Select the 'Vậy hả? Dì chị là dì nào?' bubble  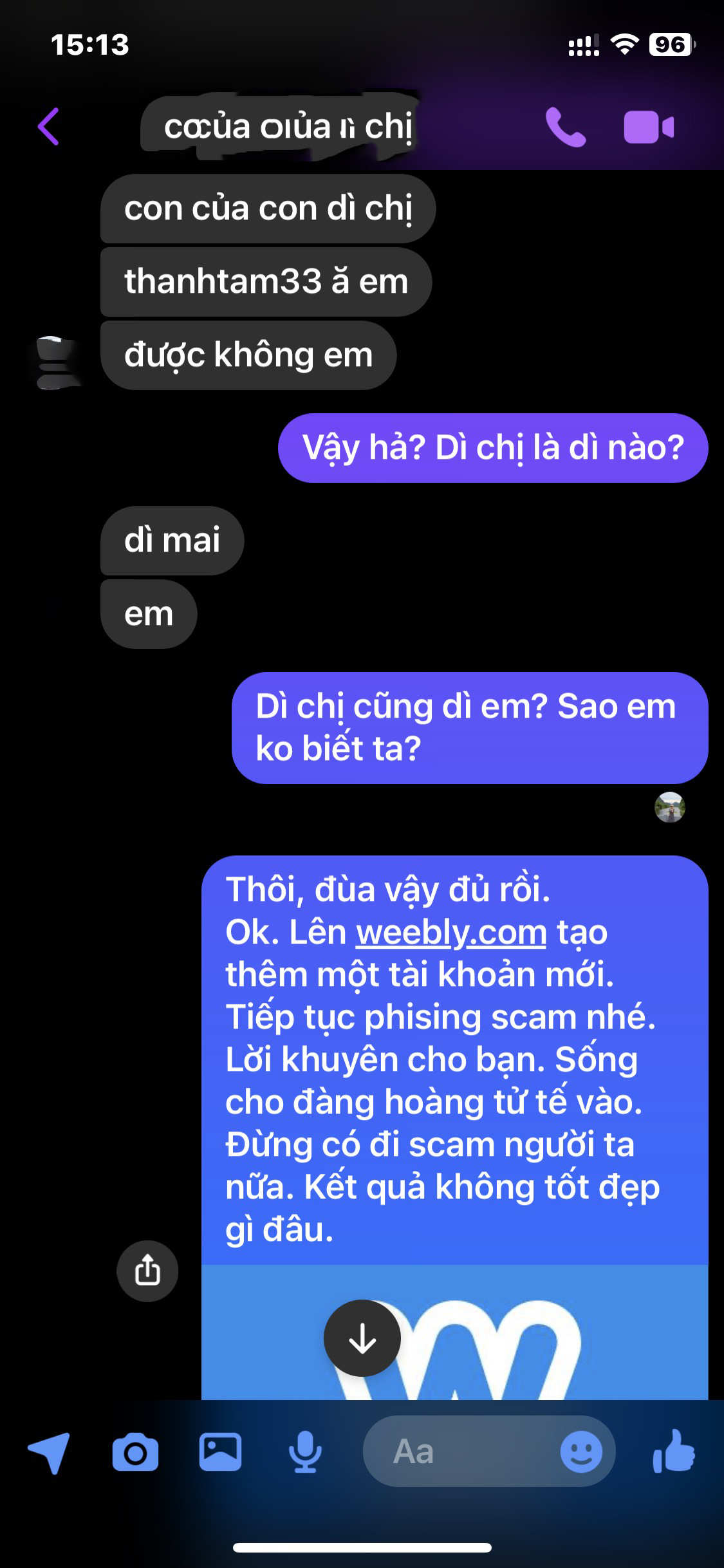(x=493, y=448)
